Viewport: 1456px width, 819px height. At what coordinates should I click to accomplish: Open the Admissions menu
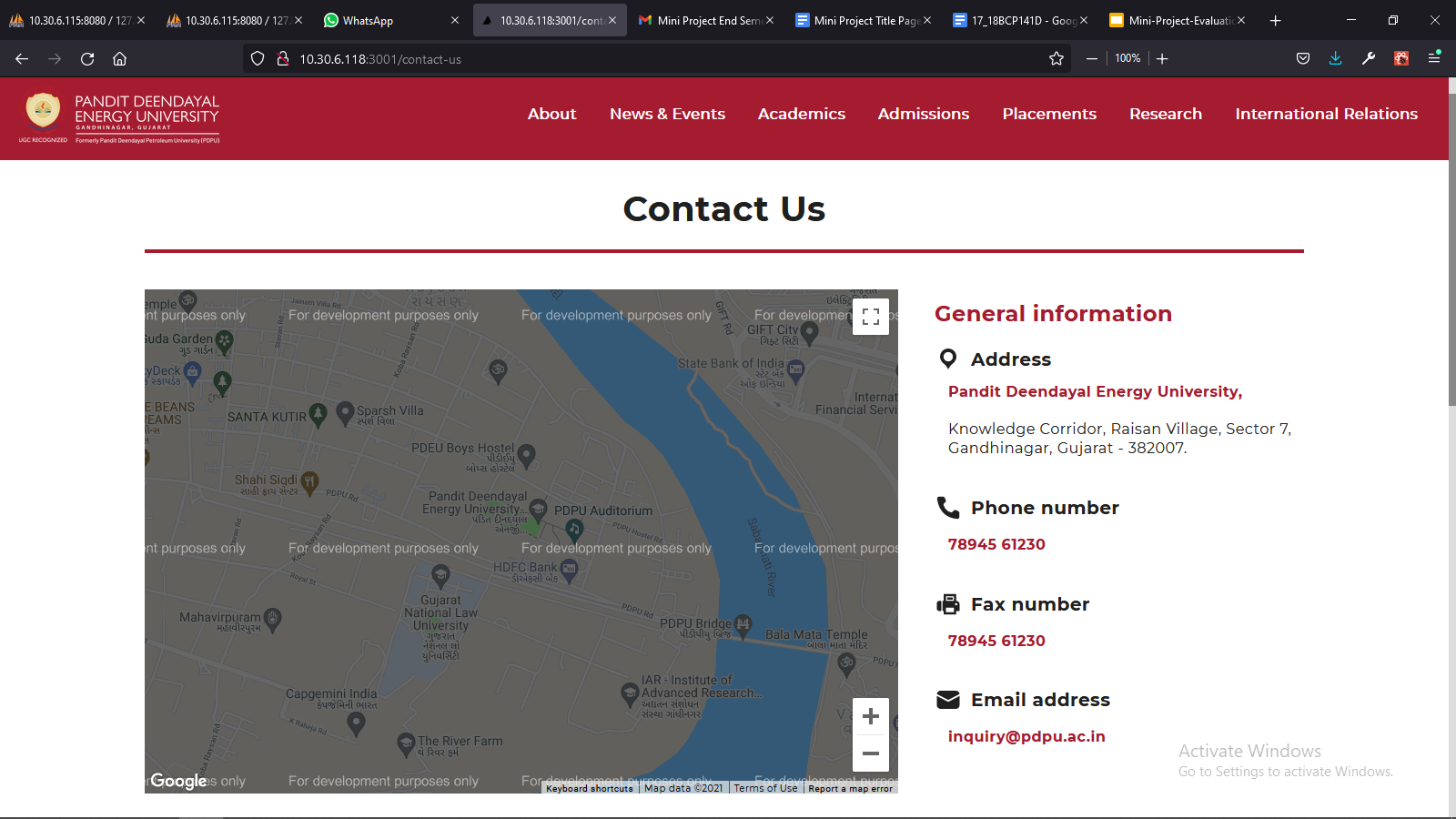924,114
